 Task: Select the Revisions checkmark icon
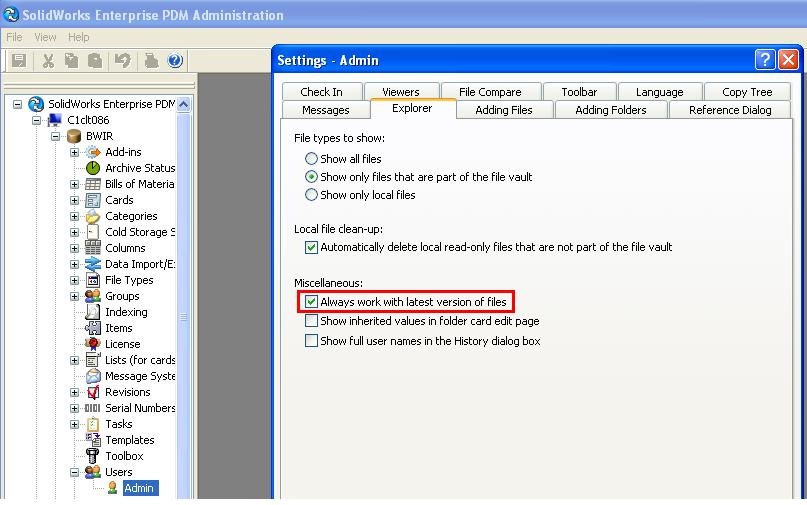(93, 392)
